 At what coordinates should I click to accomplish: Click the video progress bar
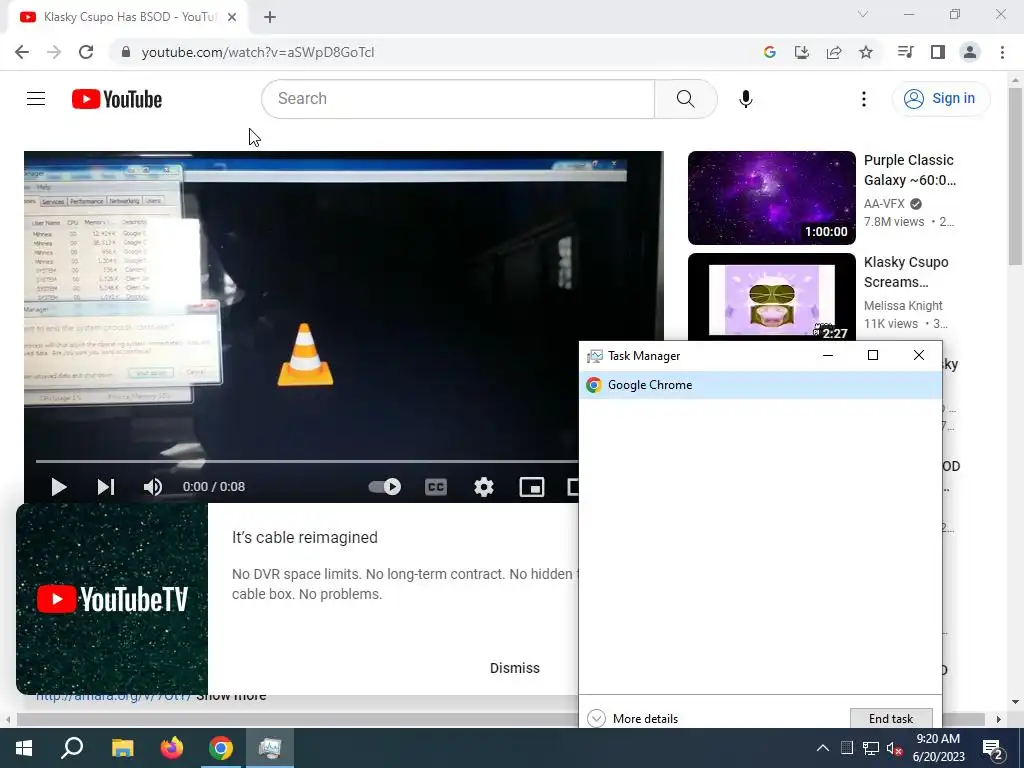(307, 461)
